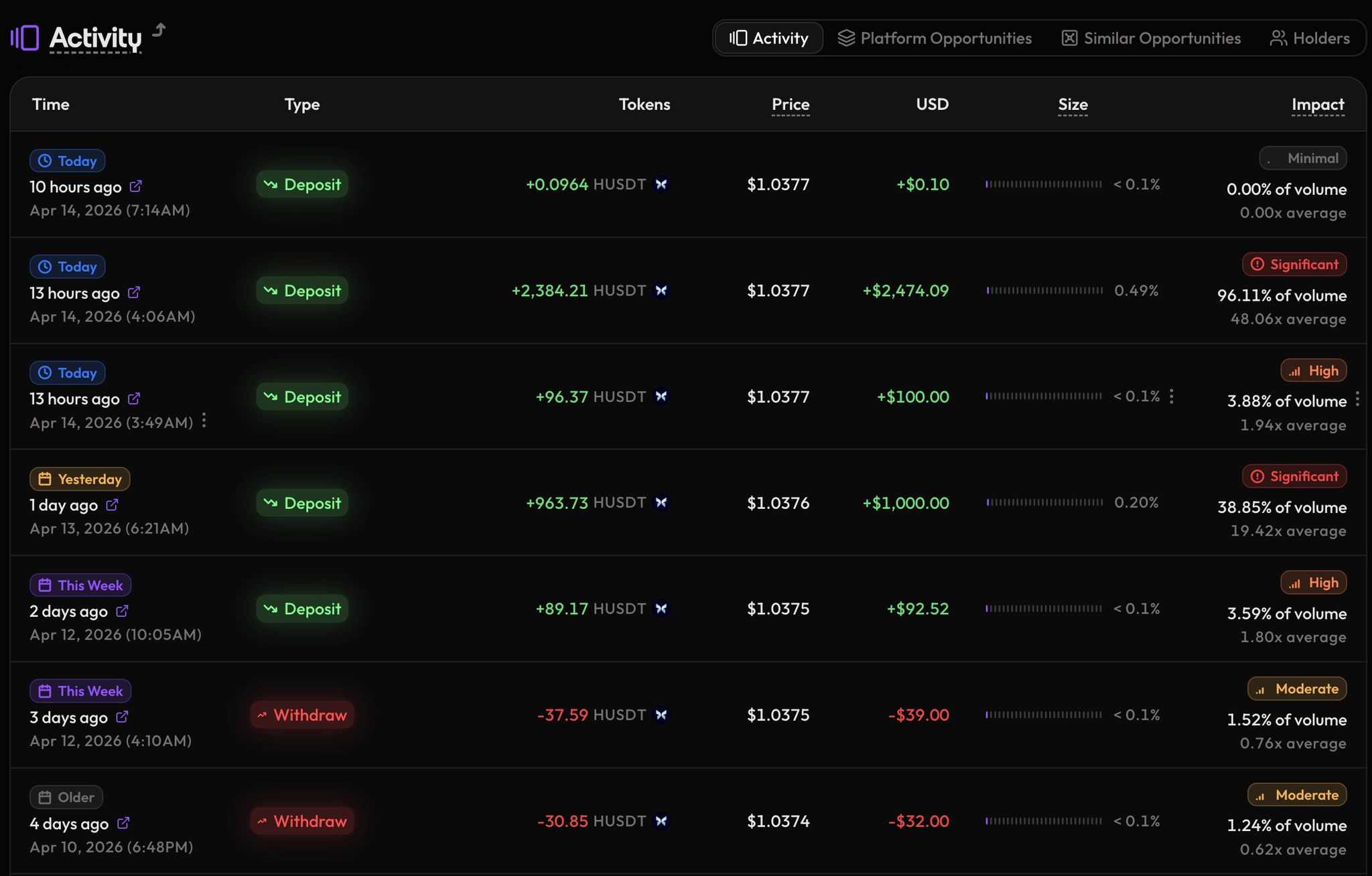Switch to Similar Opportunities tab
1372x876 pixels.
tap(1151, 38)
